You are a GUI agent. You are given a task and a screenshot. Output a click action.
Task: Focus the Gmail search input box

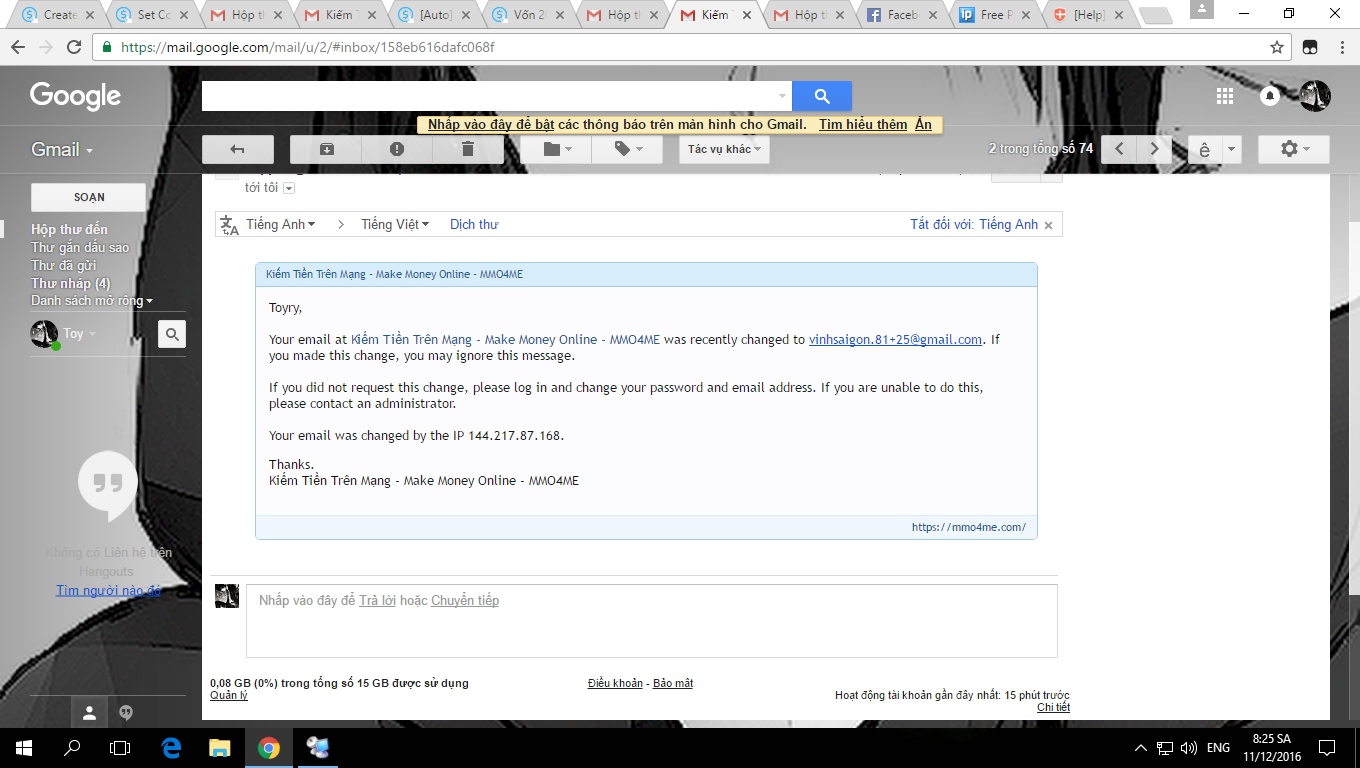tap(488, 96)
